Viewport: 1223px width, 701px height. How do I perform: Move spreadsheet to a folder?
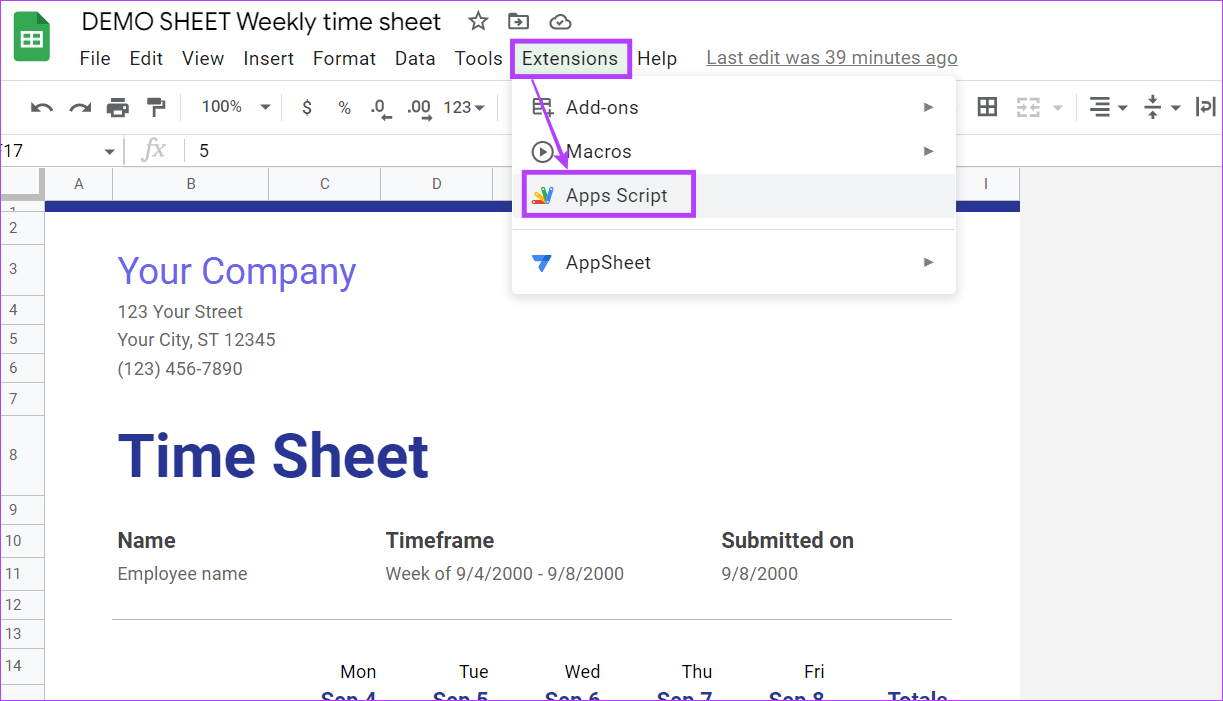tap(518, 20)
